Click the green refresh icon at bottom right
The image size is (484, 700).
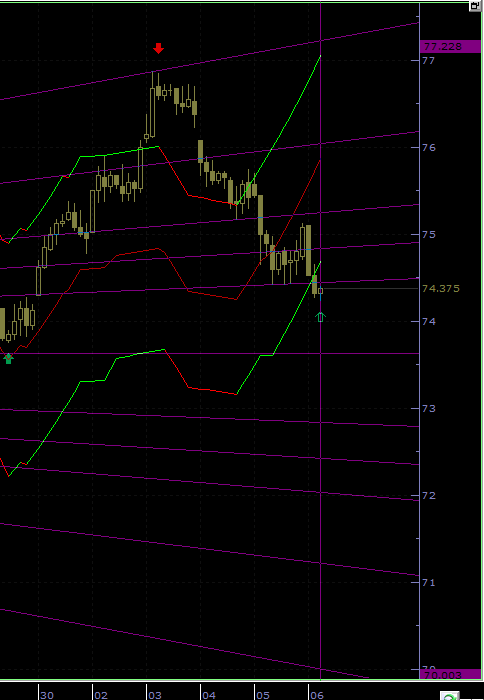[450, 695]
